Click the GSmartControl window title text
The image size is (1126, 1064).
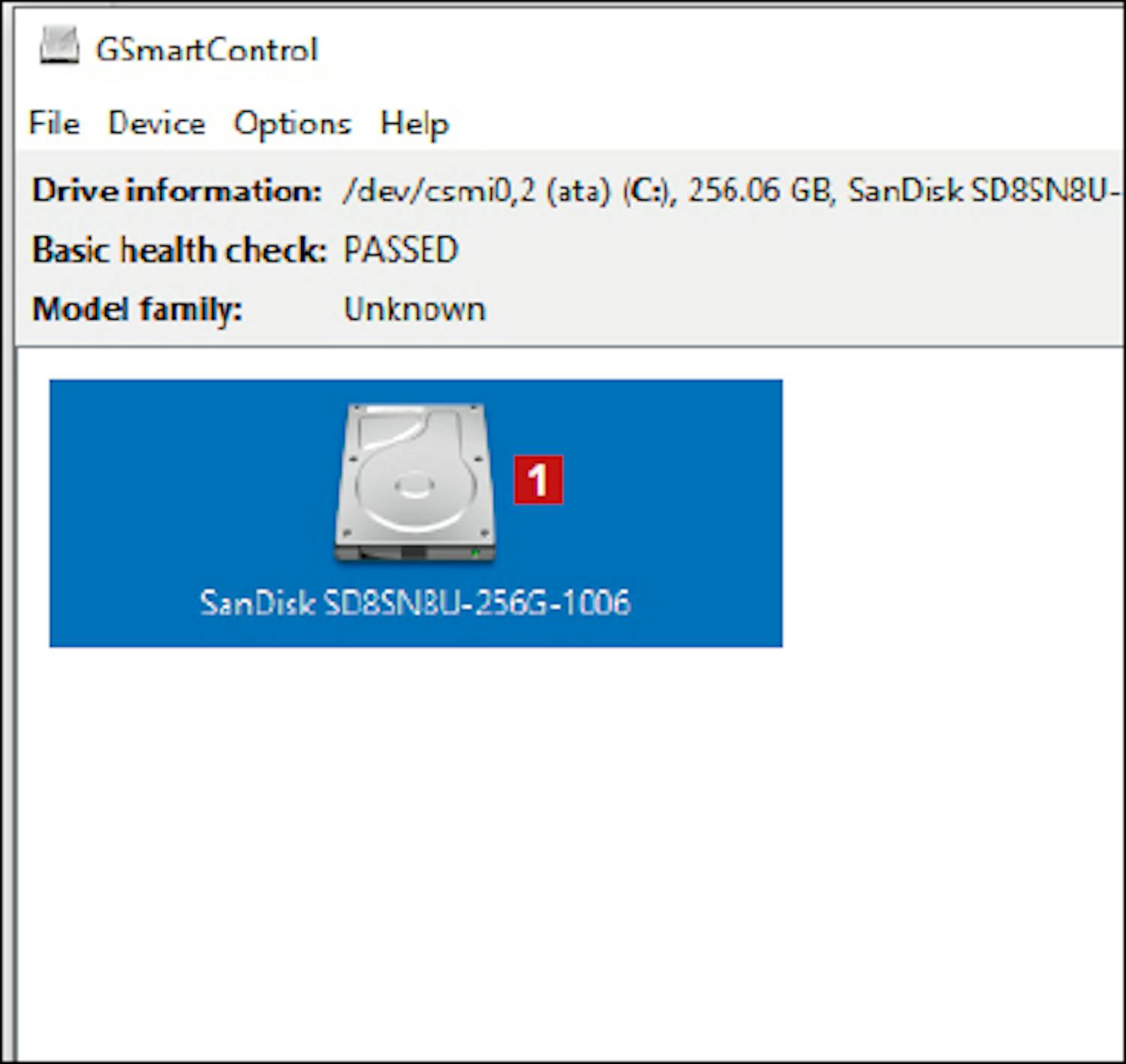click(206, 50)
